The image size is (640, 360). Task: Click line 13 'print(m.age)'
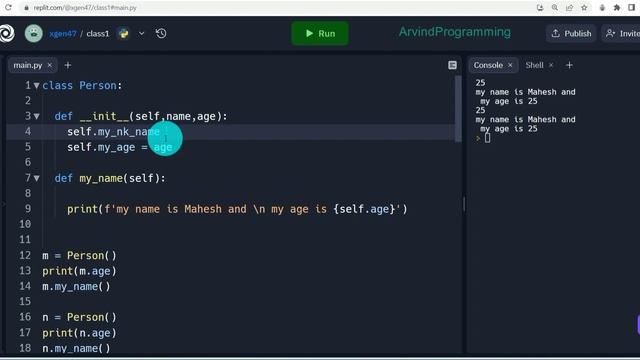point(79,271)
